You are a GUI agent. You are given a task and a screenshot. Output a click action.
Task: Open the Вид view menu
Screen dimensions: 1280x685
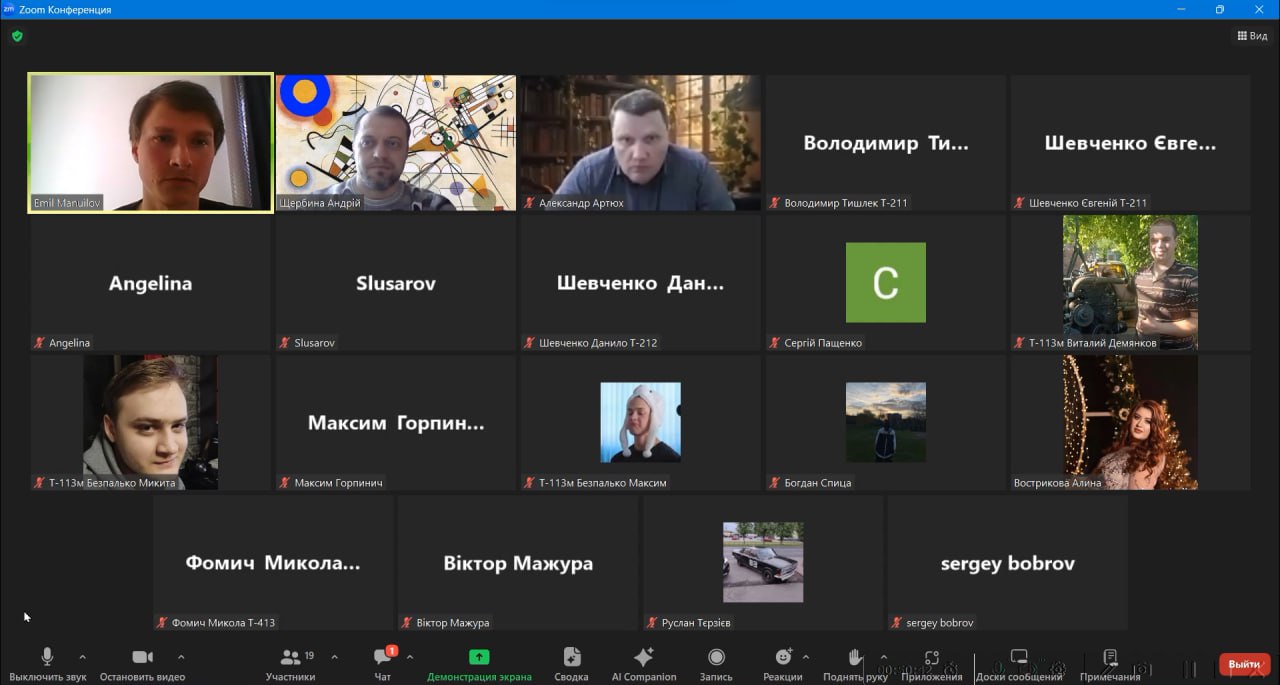pos(1252,36)
